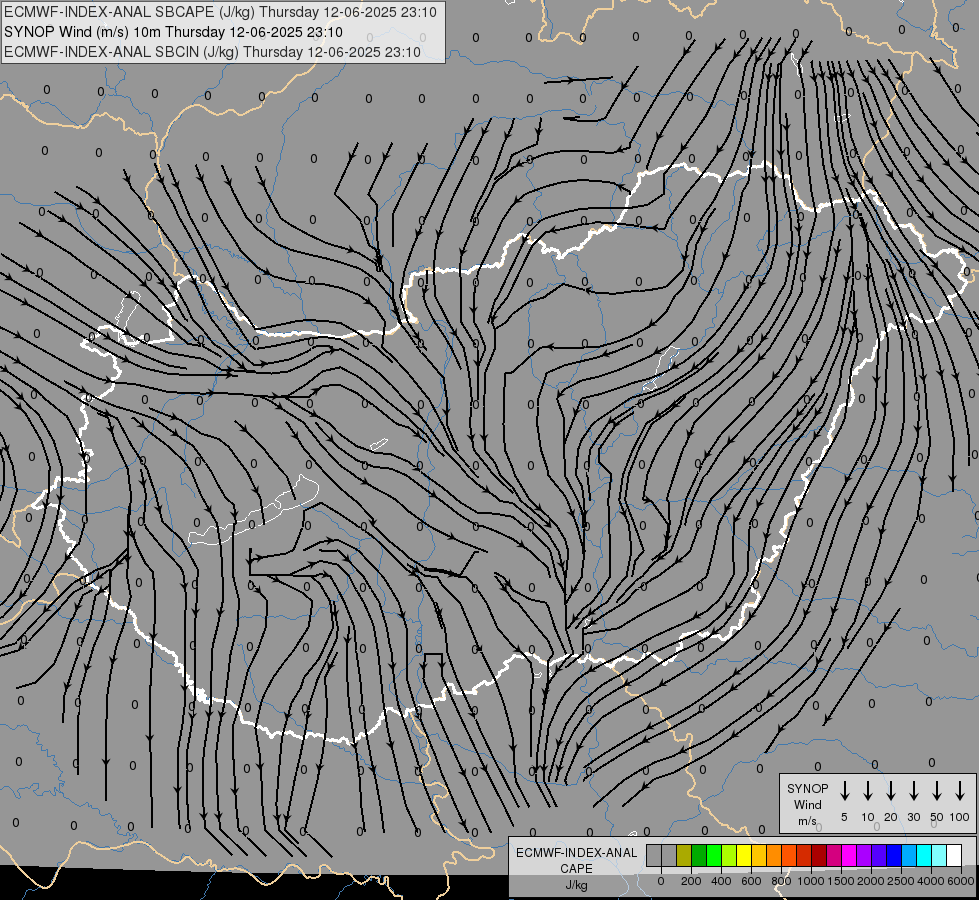979x900 pixels.
Task: Click the 'SYNOP' label in the wind legend
Action: [807, 788]
